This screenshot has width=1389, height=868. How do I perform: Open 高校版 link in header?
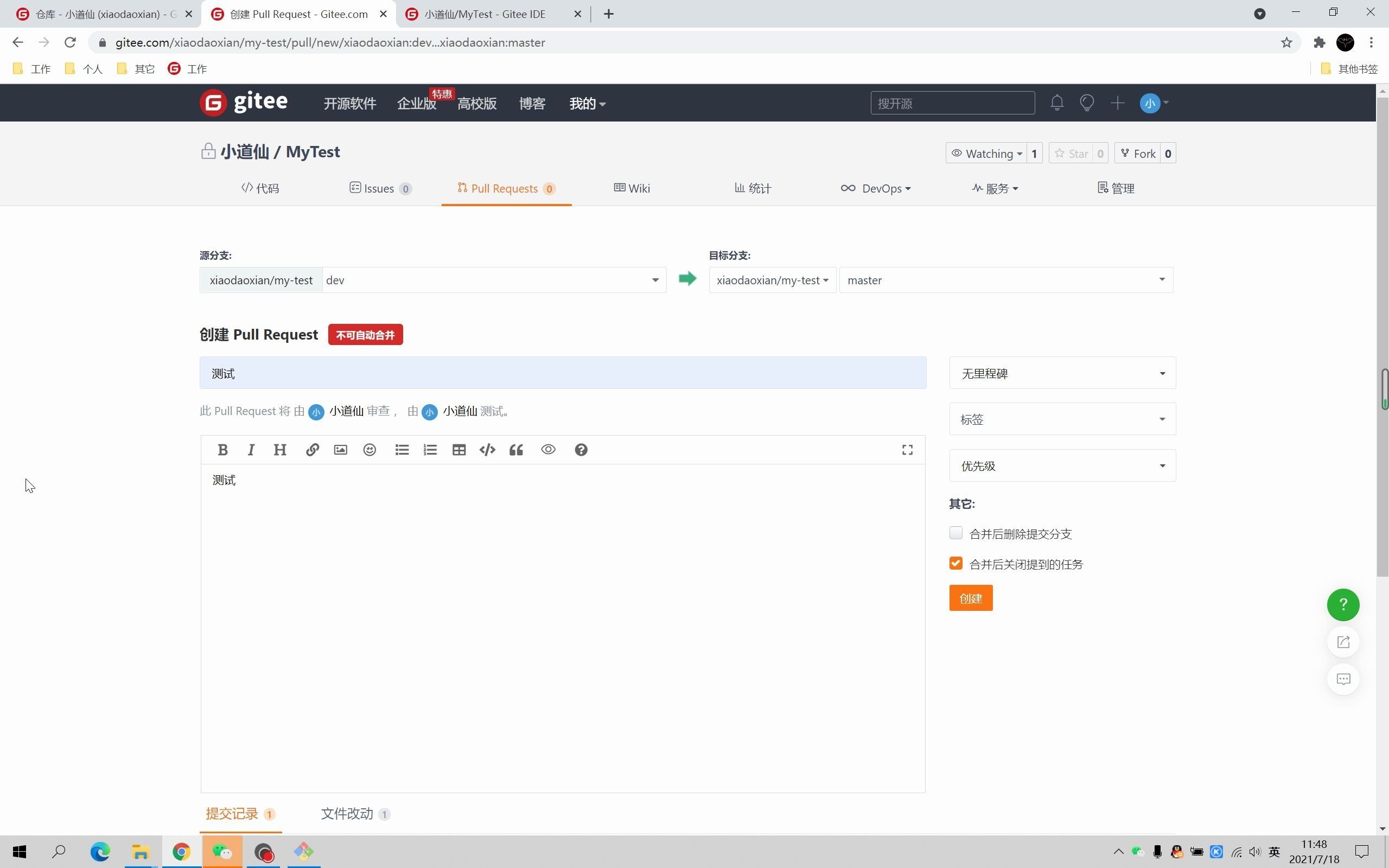pyautogui.click(x=477, y=103)
